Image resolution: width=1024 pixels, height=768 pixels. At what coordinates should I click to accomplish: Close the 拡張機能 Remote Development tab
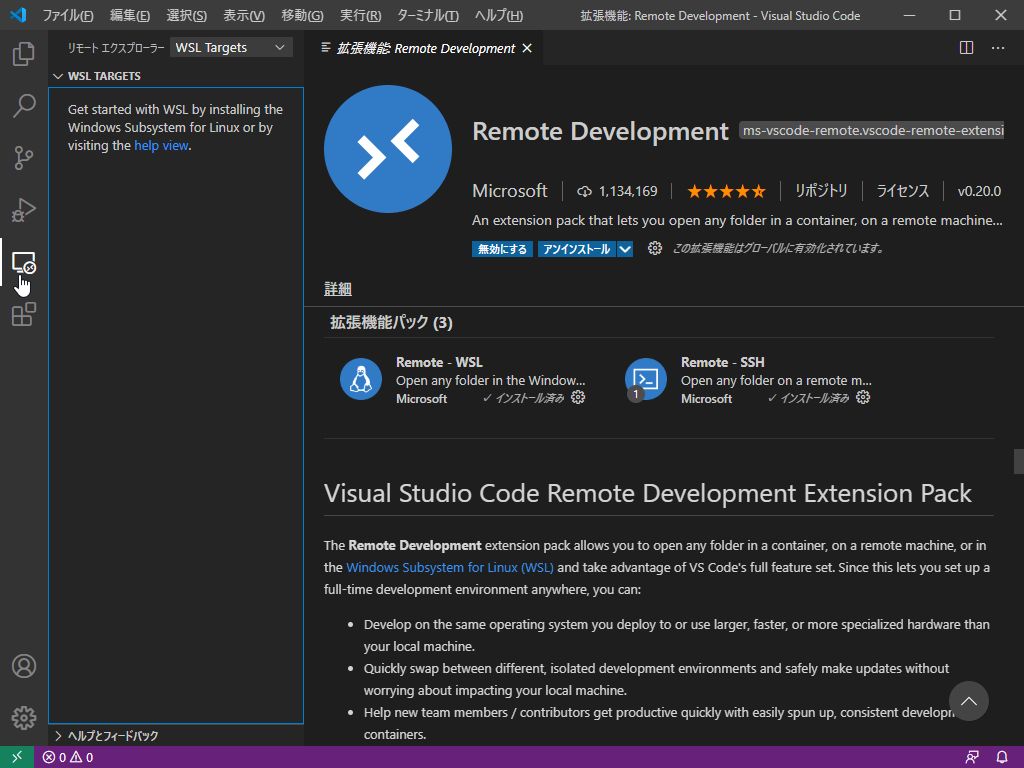coord(527,48)
